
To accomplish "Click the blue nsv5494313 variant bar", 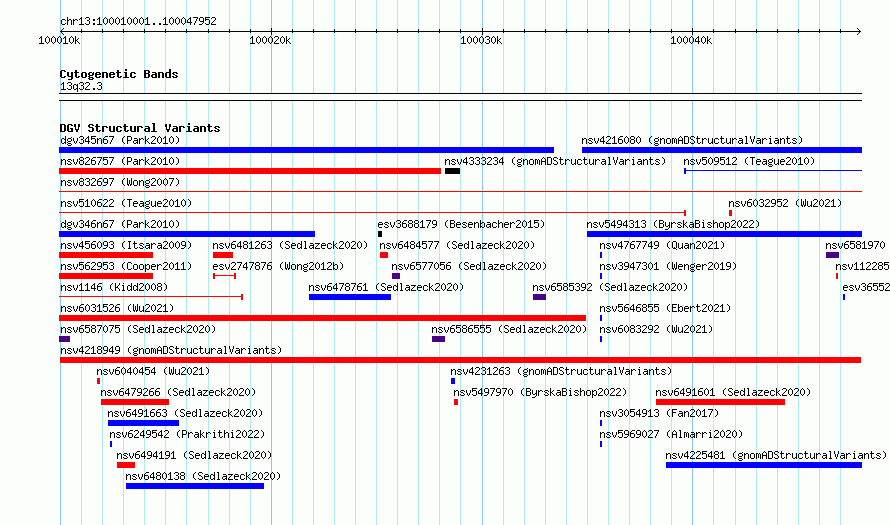I will click(x=724, y=234).
